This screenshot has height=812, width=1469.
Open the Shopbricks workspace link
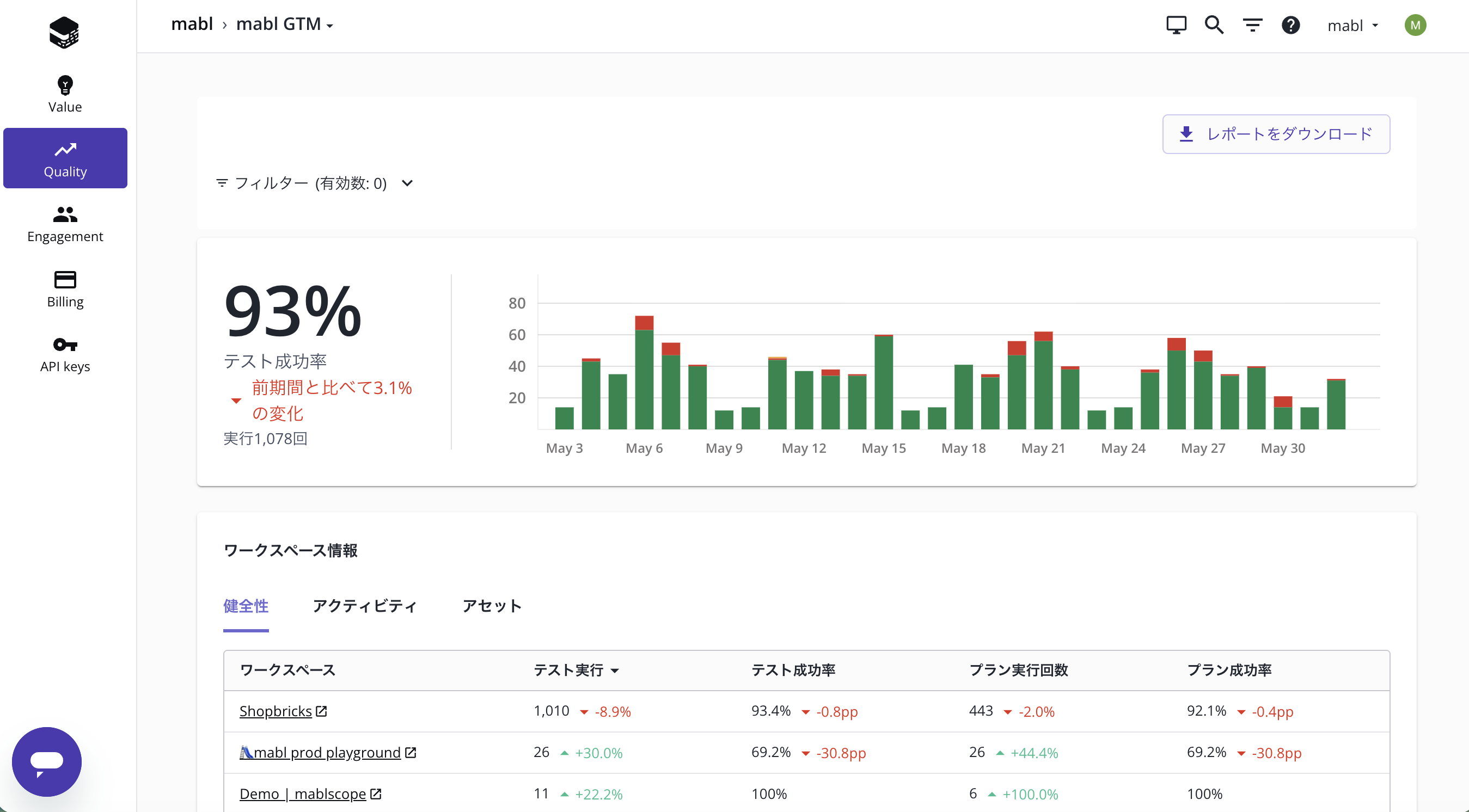276,711
